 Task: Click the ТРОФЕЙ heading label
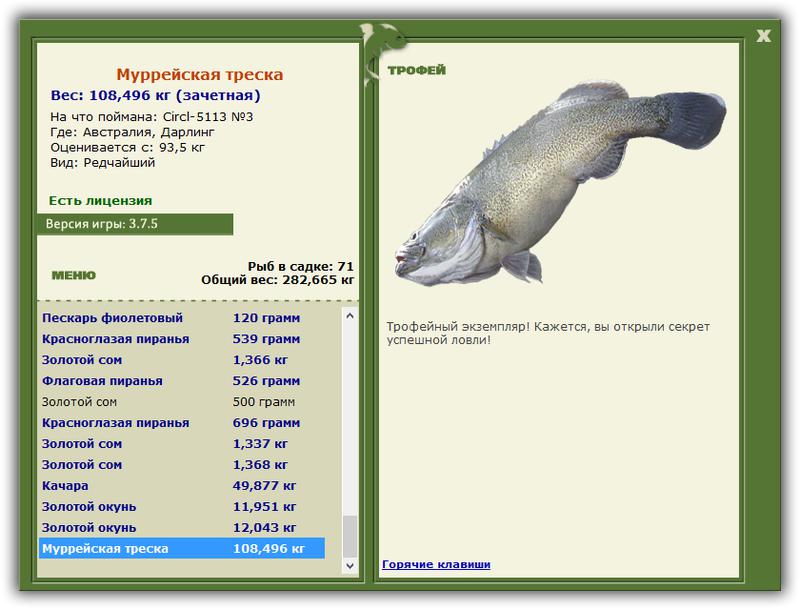[416, 70]
